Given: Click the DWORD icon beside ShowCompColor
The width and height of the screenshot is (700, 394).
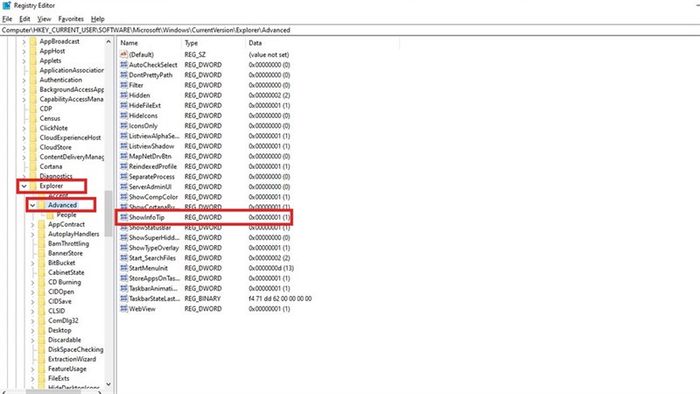Looking at the screenshot, I should pyautogui.click(x=124, y=197).
